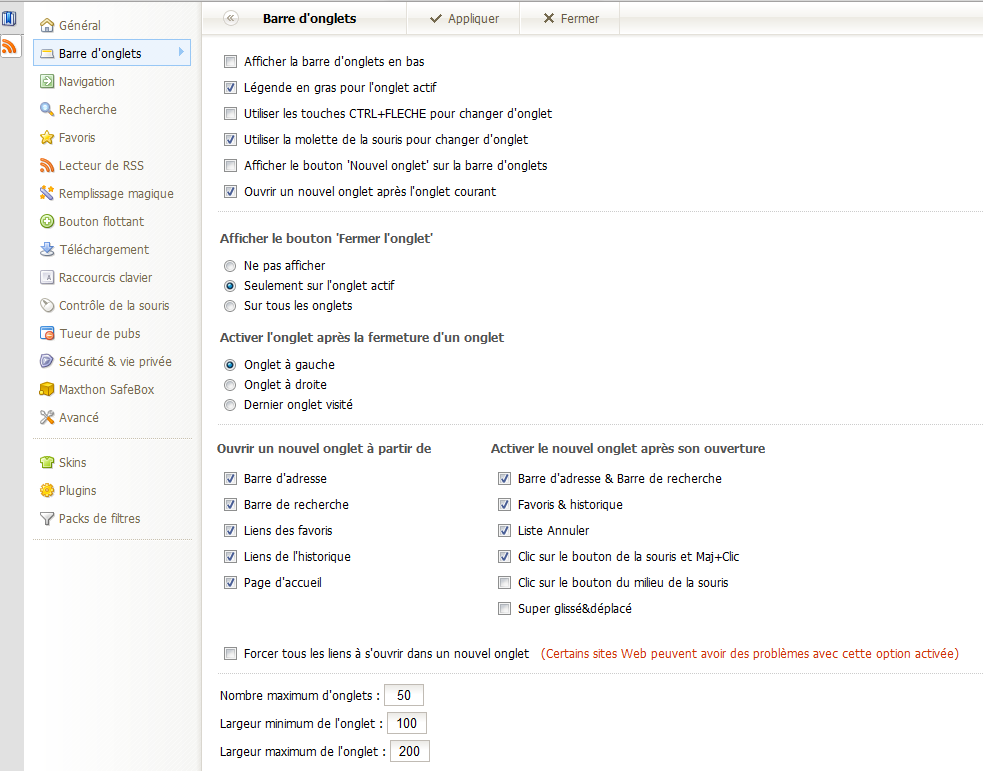Click the Général home icon

tap(47, 25)
